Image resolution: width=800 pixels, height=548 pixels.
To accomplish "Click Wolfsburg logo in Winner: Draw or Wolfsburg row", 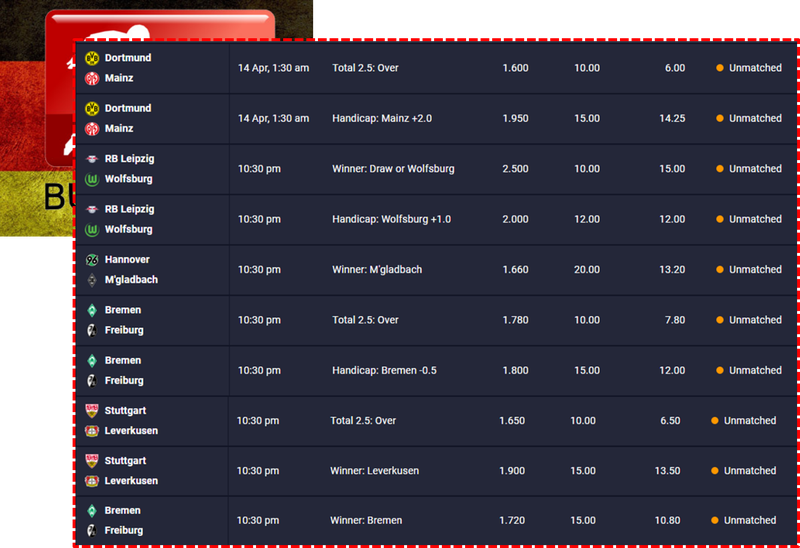I will pyautogui.click(x=92, y=179).
